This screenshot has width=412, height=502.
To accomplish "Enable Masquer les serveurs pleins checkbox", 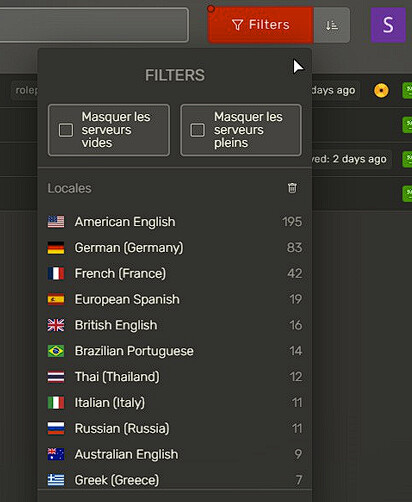I will [x=197, y=130].
